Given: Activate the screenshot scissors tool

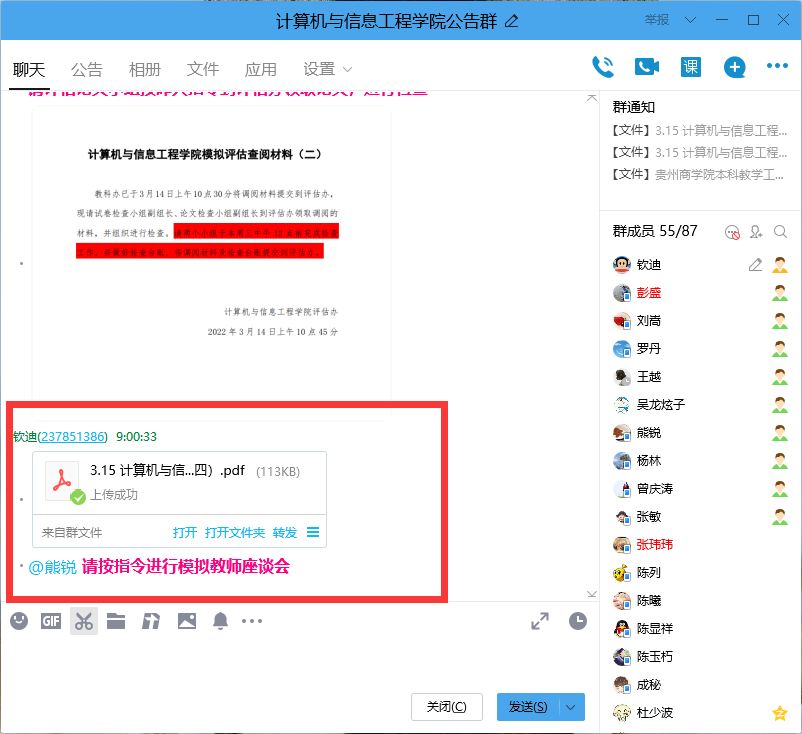Looking at the screenshot, I should [84, 621].
